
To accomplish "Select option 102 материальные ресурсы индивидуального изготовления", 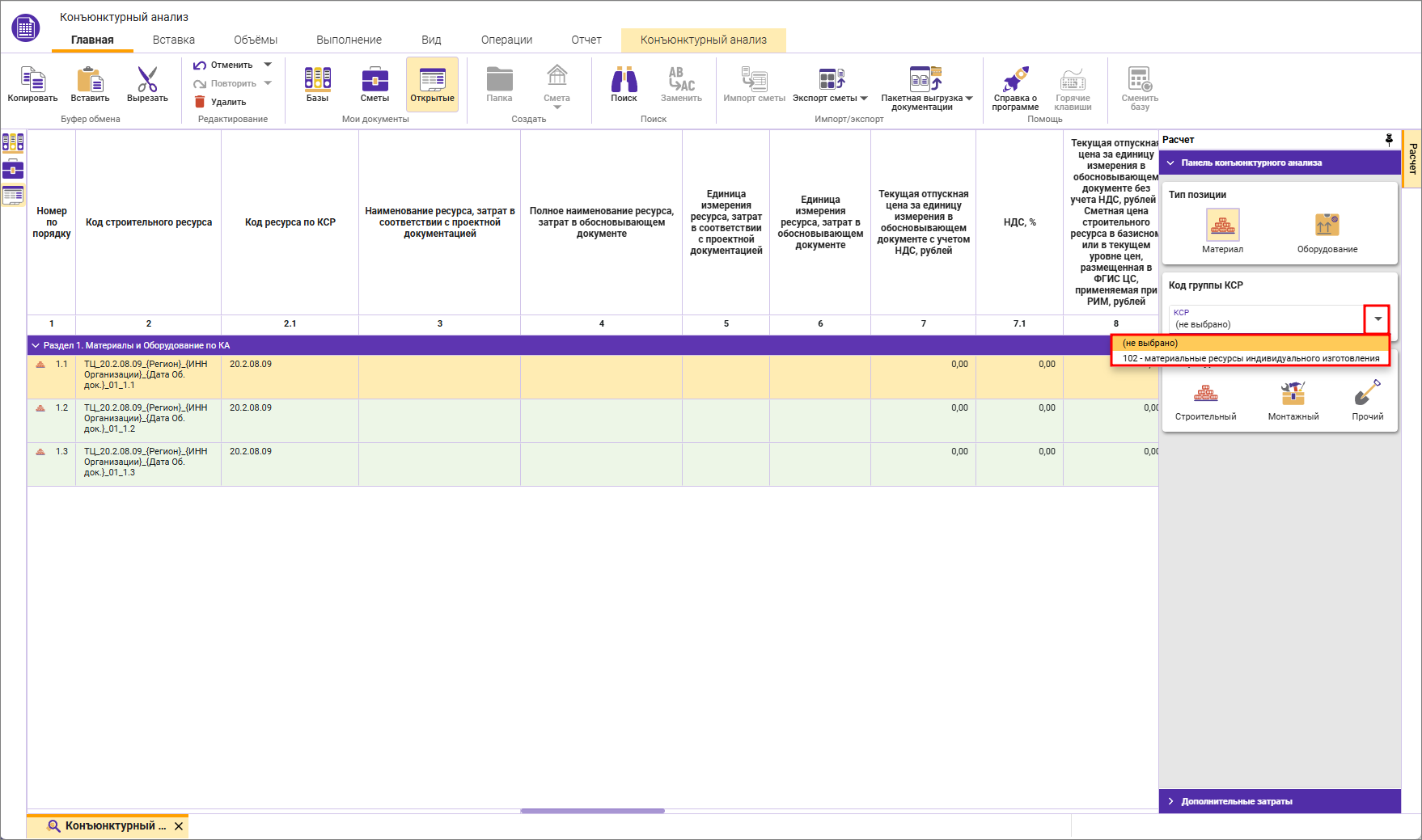I will [1251, 358].
